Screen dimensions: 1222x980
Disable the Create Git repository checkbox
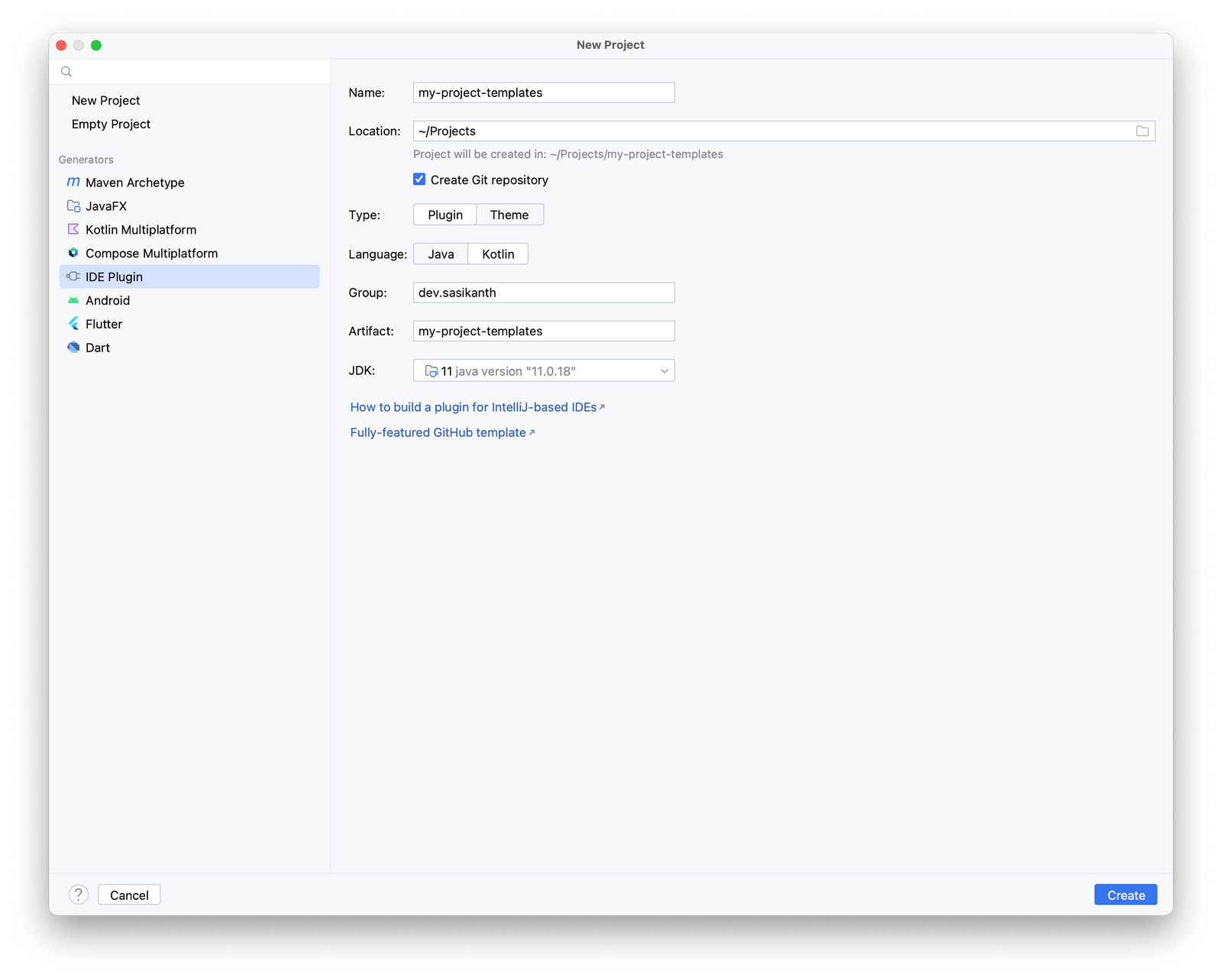click(419, 179)
